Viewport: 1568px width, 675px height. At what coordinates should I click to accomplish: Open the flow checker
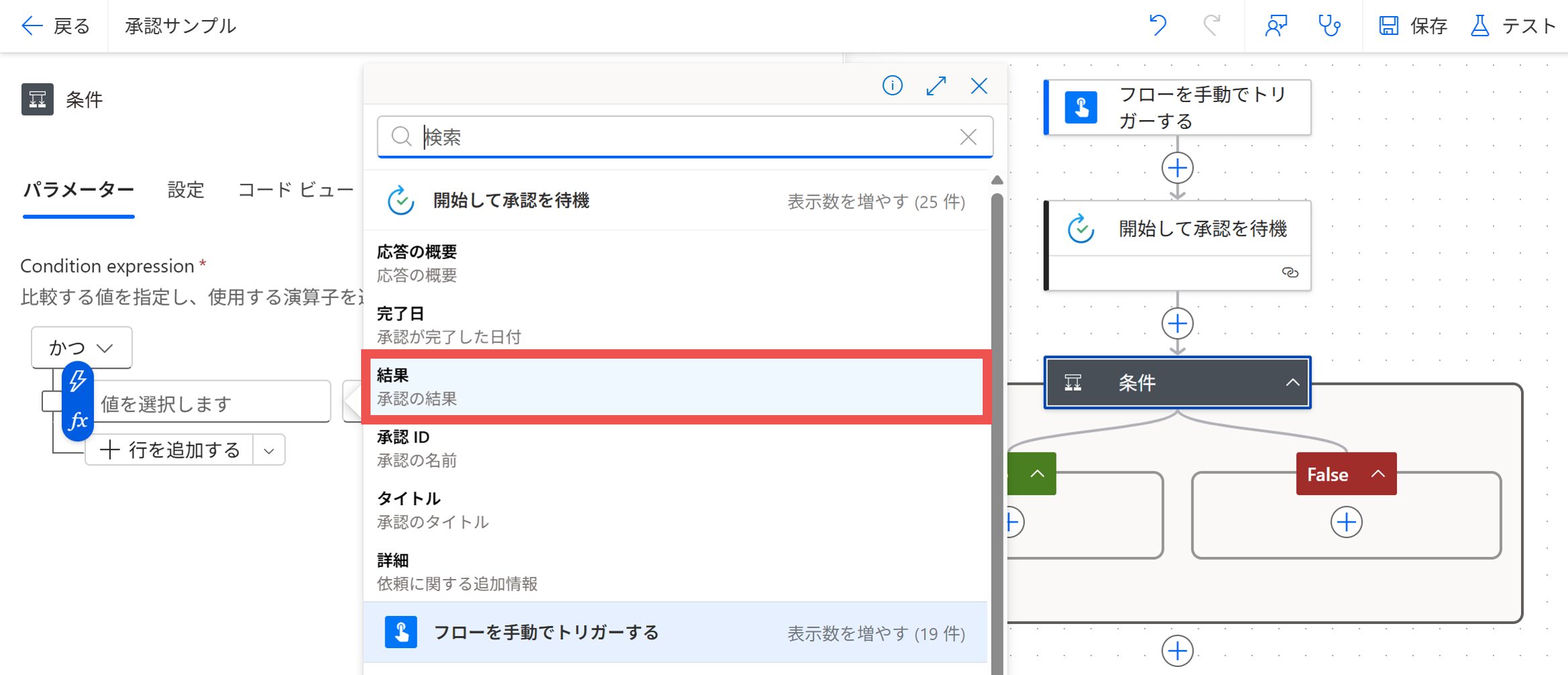[1330, 26]
